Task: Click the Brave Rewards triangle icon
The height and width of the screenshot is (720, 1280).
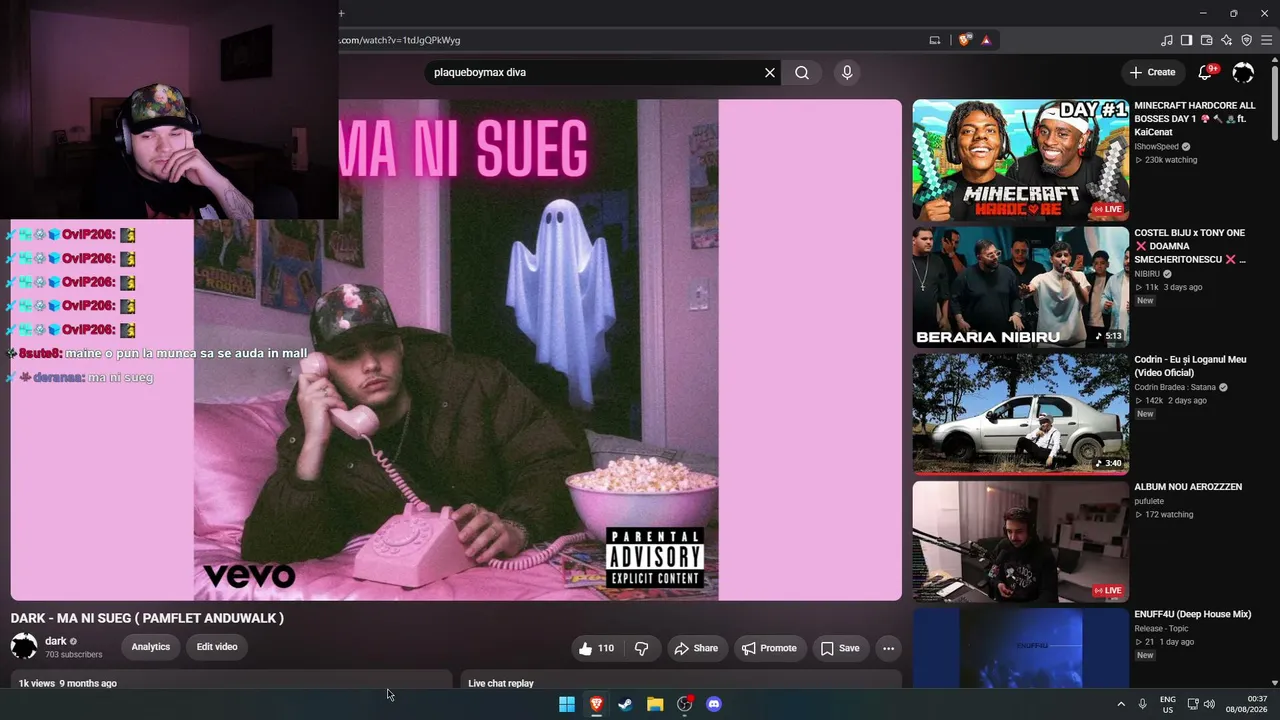Action: click(986, 40)
